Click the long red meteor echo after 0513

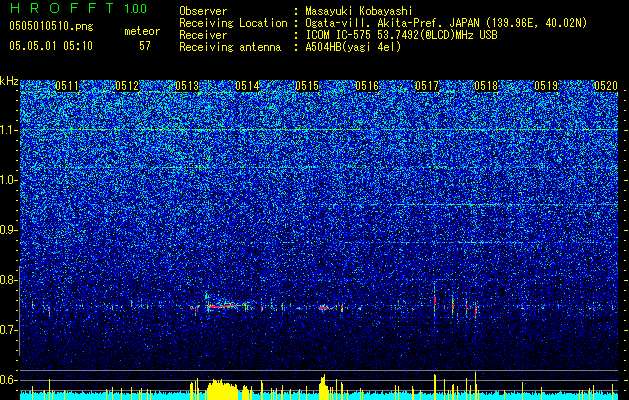tap(223, 306)
